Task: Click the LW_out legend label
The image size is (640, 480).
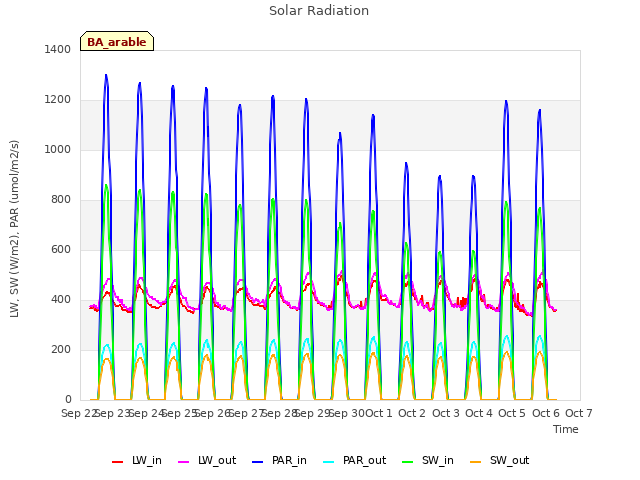Action: click(x=217, y=461)
